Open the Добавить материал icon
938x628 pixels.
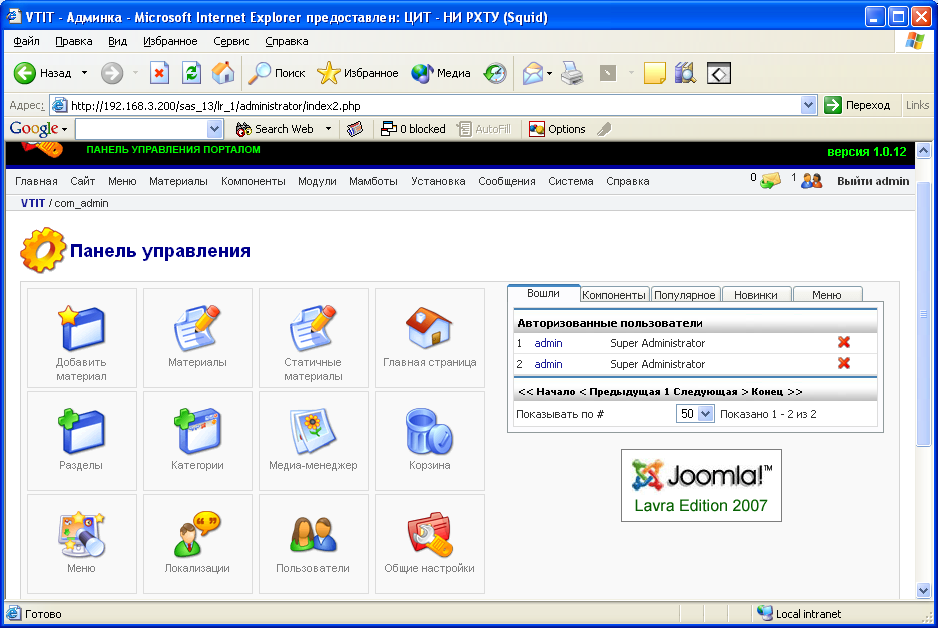tap(81, 339)
